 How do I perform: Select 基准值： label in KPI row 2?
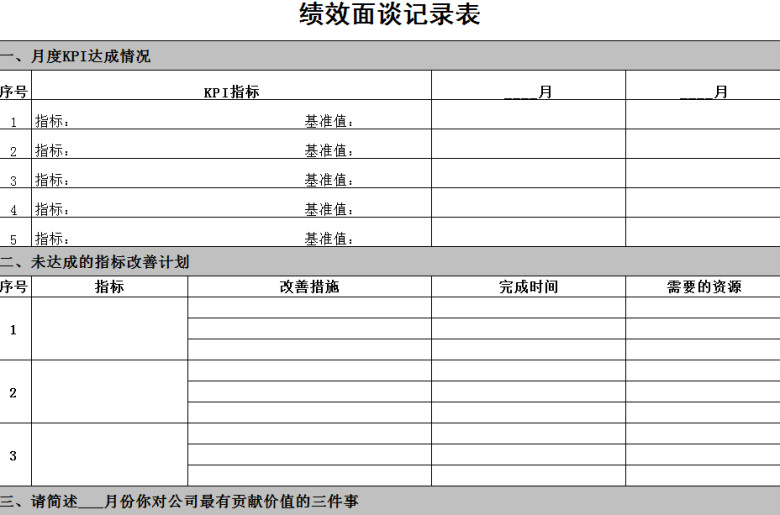(x=329, y=151)
